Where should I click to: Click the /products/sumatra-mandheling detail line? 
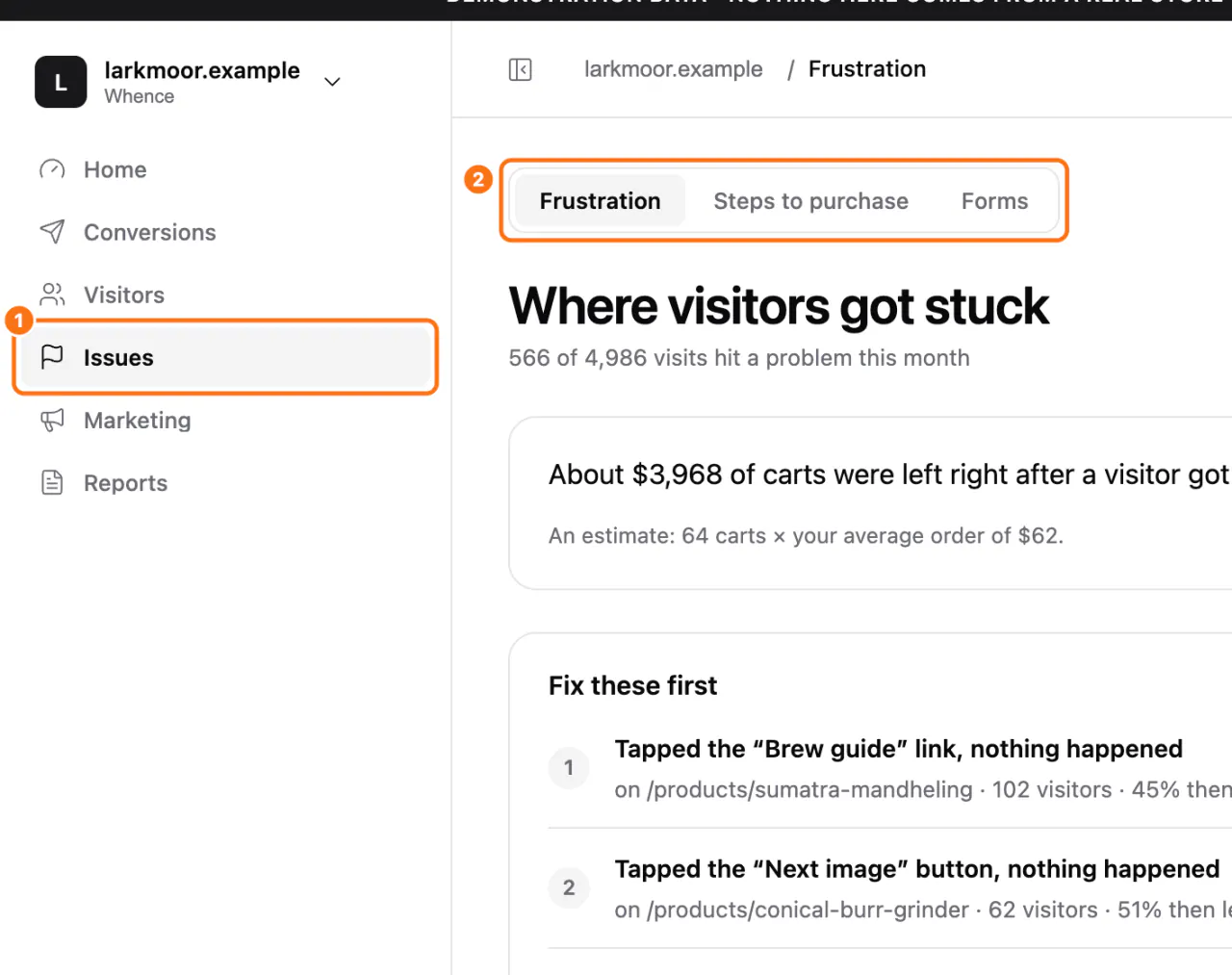[x=923, y=790]
